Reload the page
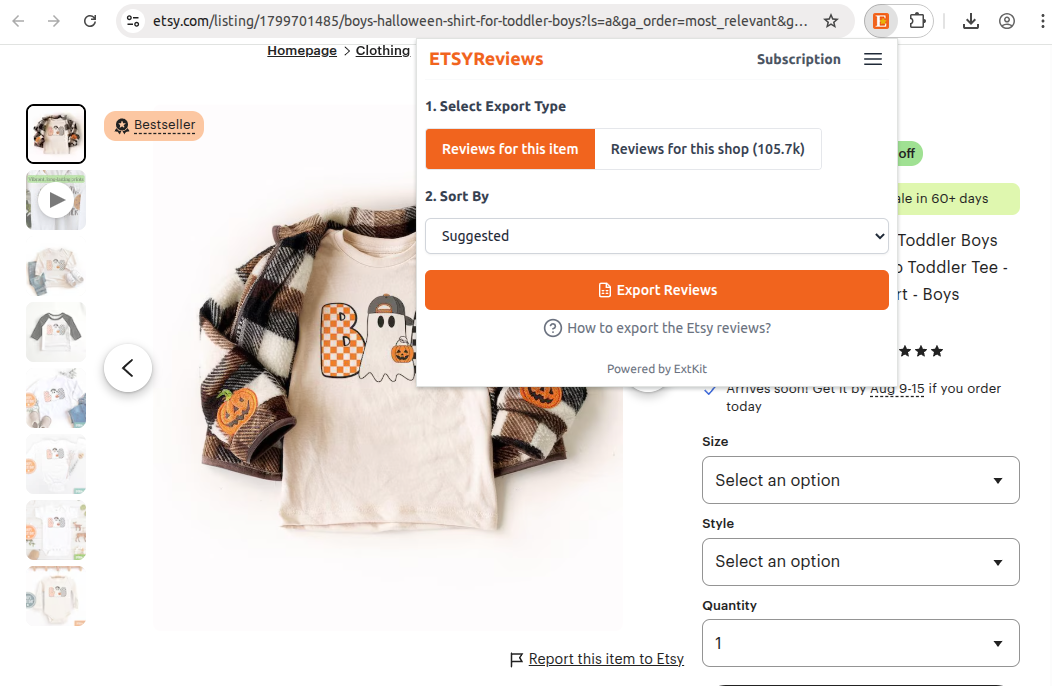This screenshot has width=1052, height=686. point(90,20)
